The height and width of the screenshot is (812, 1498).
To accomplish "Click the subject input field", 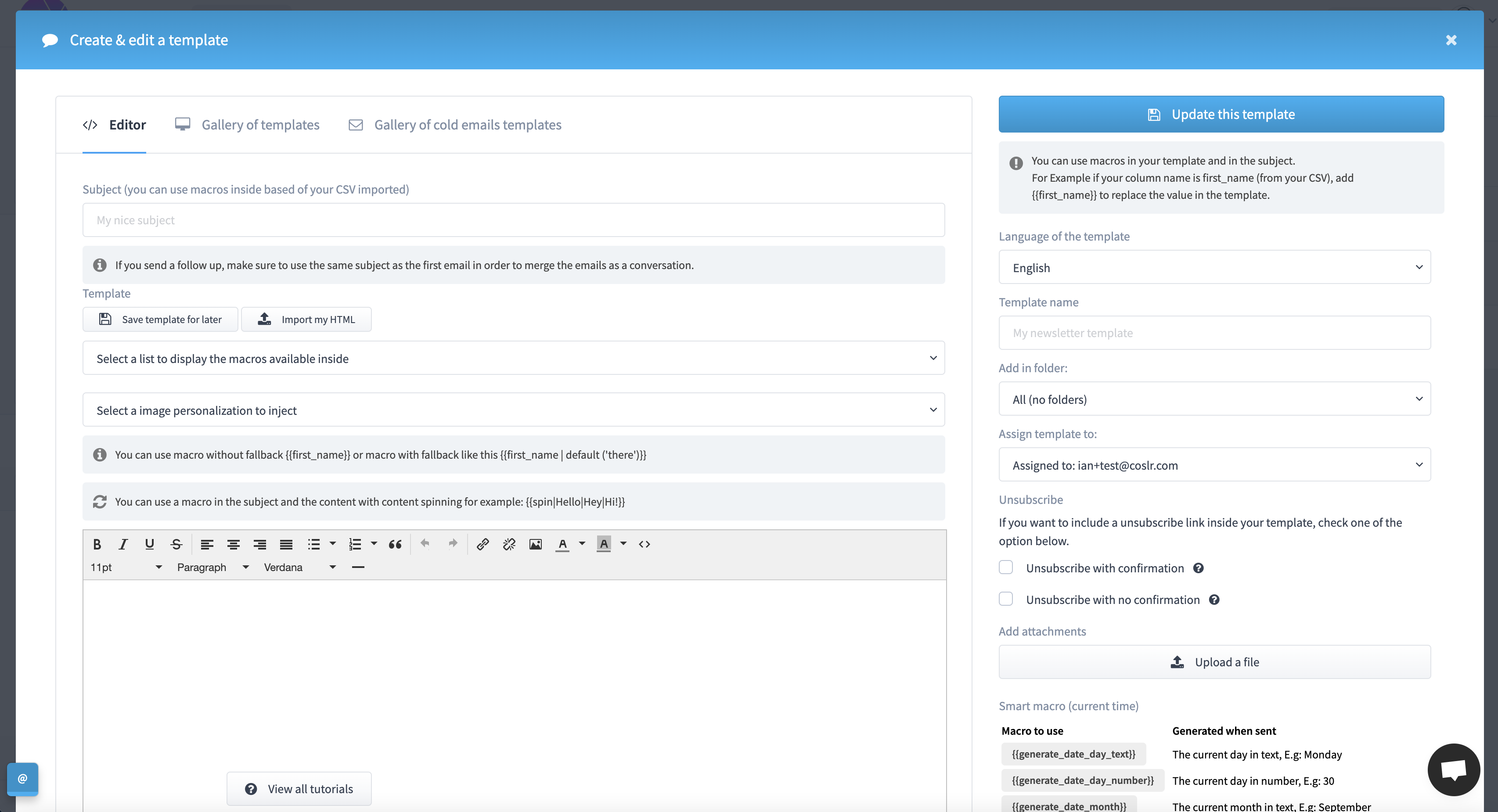I will click(x=514, y=220).
